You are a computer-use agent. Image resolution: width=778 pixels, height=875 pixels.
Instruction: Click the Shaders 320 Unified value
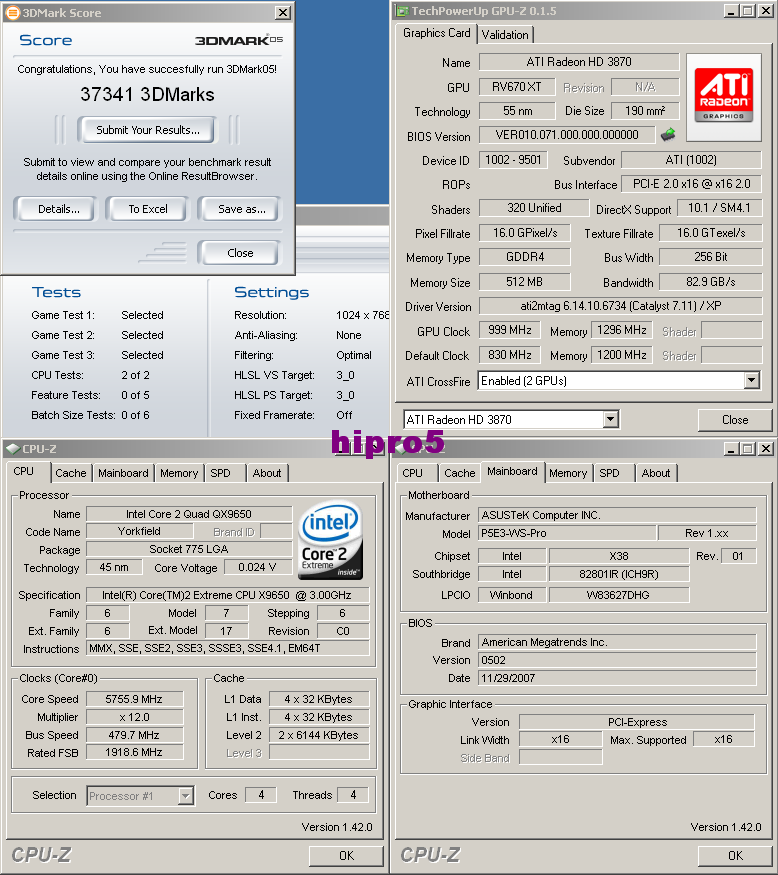[534, 208]
